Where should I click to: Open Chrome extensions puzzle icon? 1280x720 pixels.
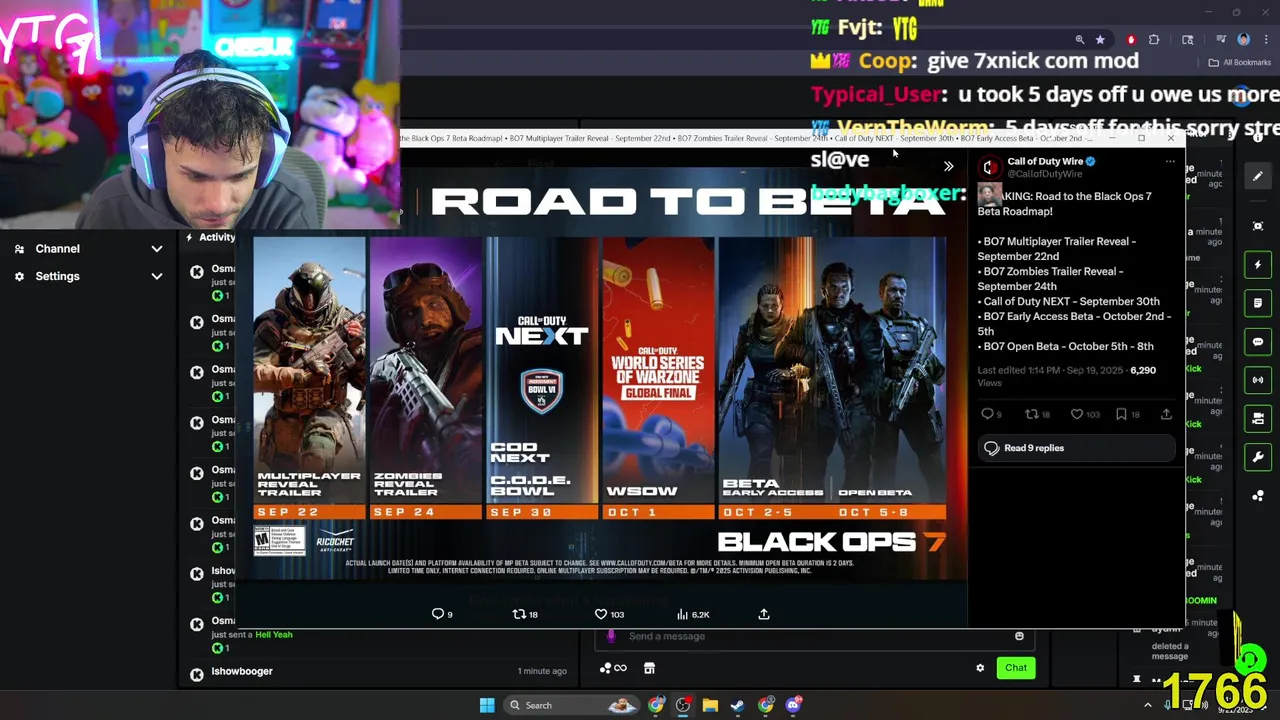[x=1154, y=40]
